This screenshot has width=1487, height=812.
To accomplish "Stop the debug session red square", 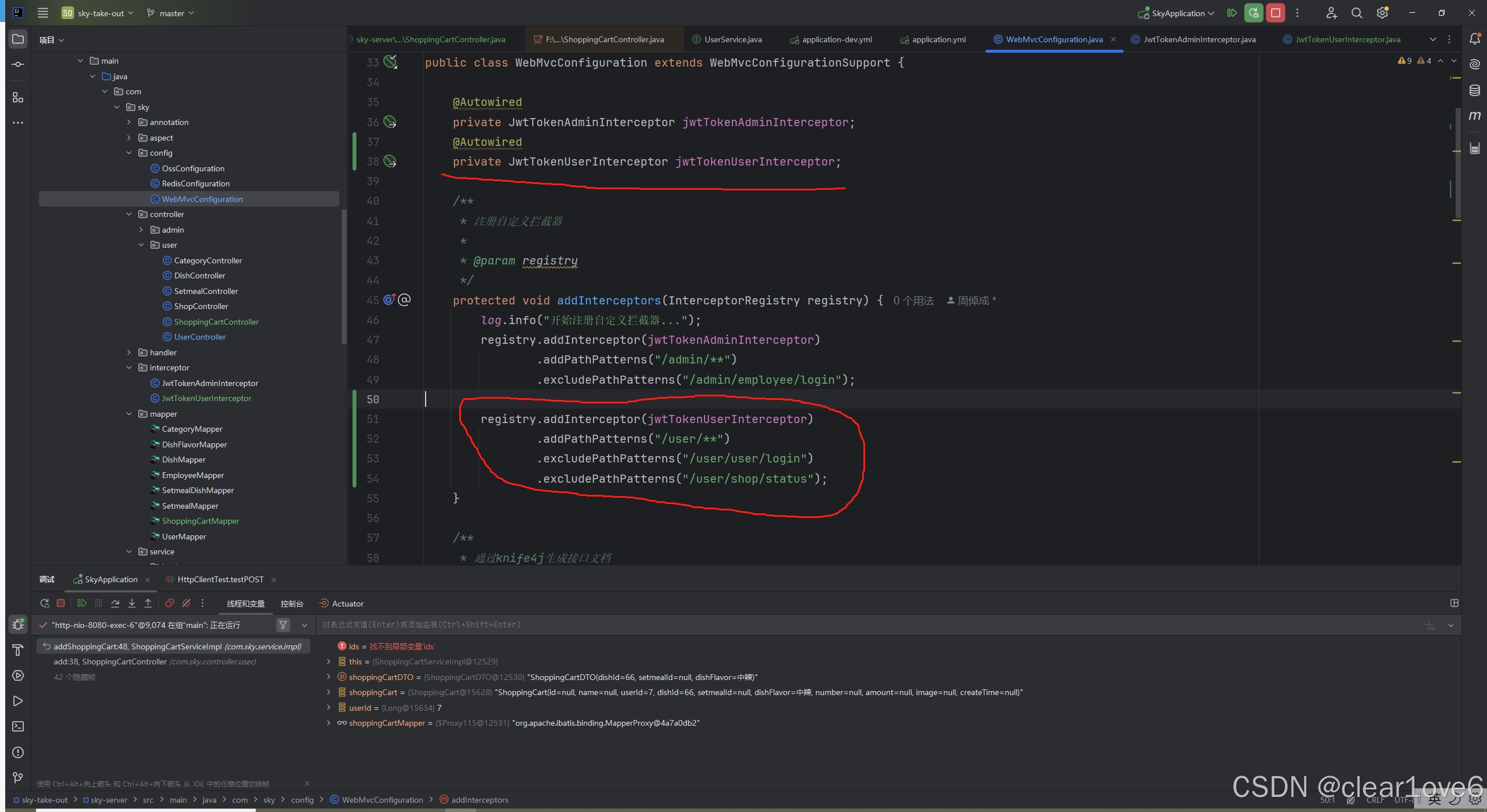I will pyautogui.click(x=61, y=603).
